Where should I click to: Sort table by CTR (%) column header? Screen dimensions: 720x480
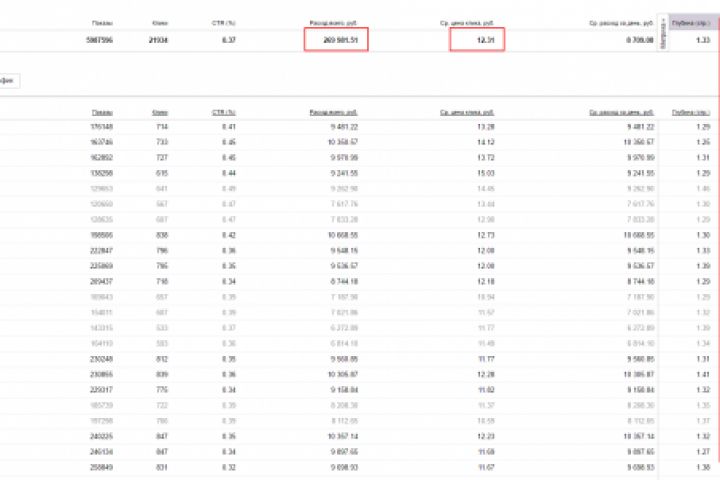coord(224,112)
